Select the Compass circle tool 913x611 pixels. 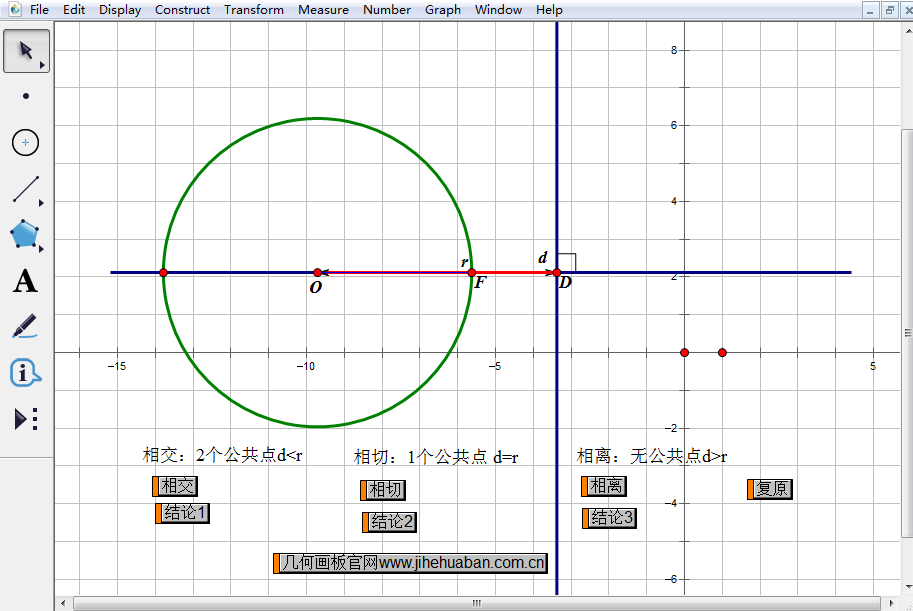tap(24, 142)
